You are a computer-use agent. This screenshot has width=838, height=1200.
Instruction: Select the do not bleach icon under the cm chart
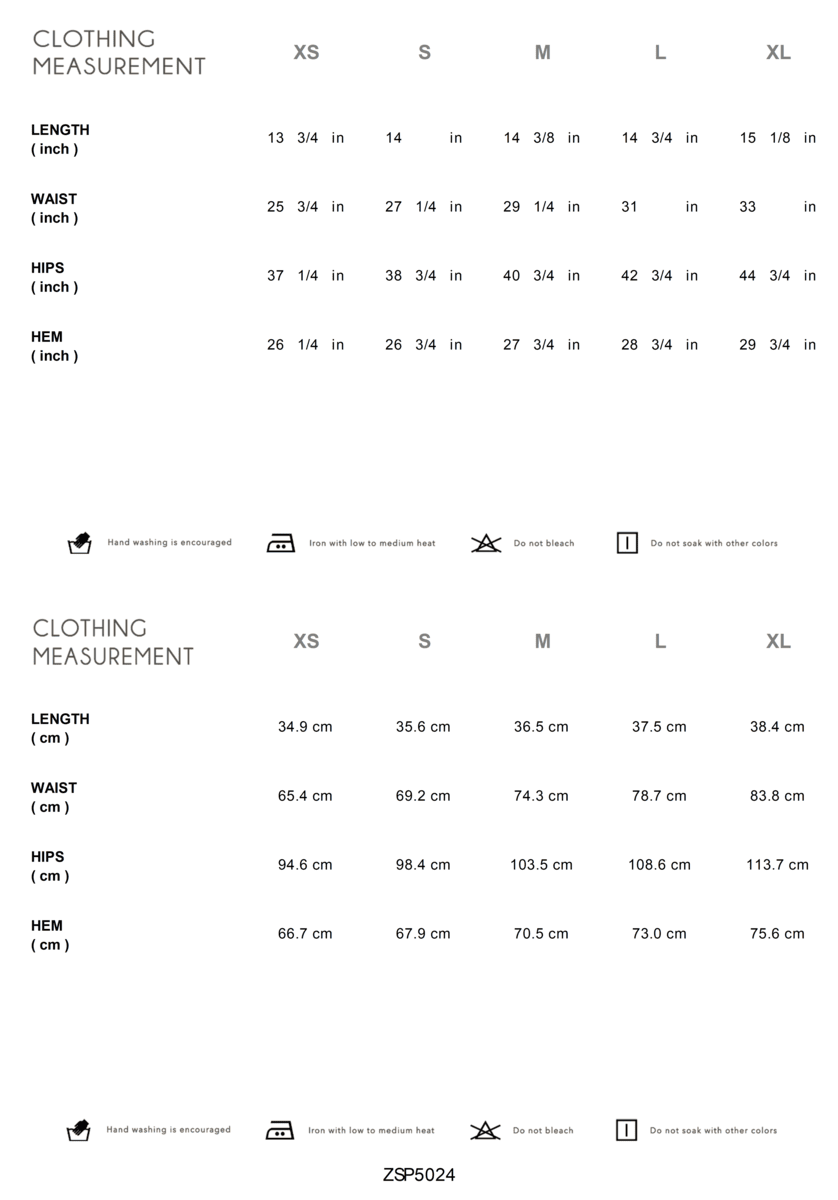point(485,1130)
